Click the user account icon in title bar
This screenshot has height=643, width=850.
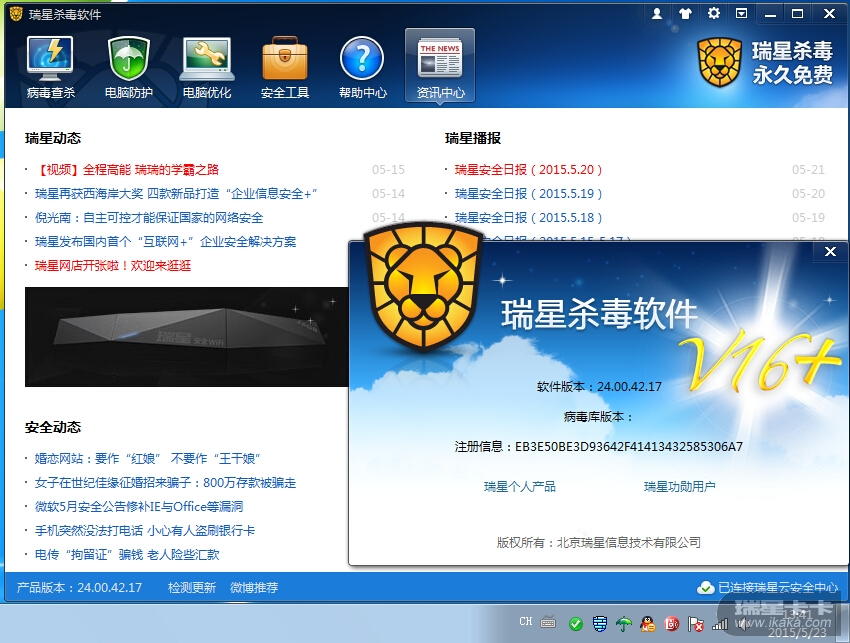(656, 14)
